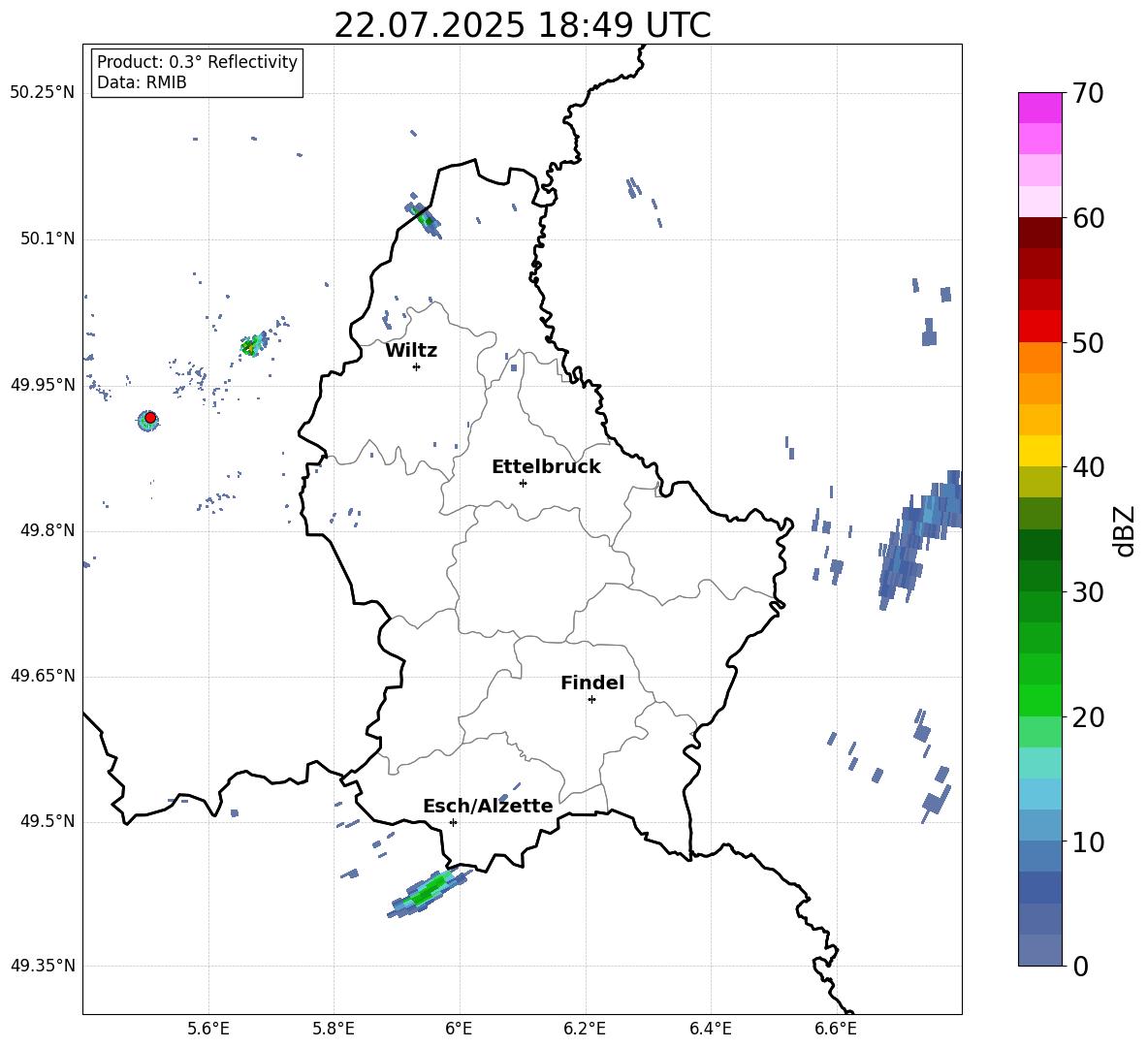Viewport: 1148px width, 1048px height.
Task: Click the 50.1°N latitude label
Action: click(47, 239)
